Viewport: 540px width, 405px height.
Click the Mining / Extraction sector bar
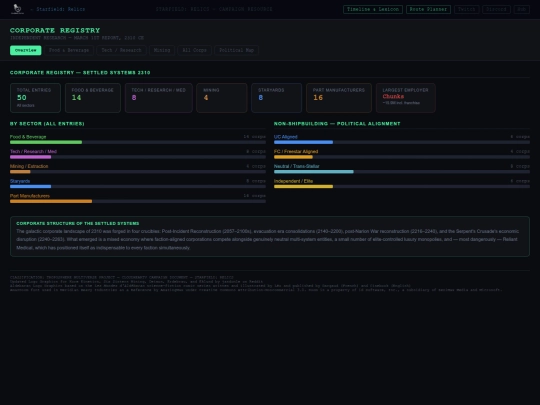[20, 172]
